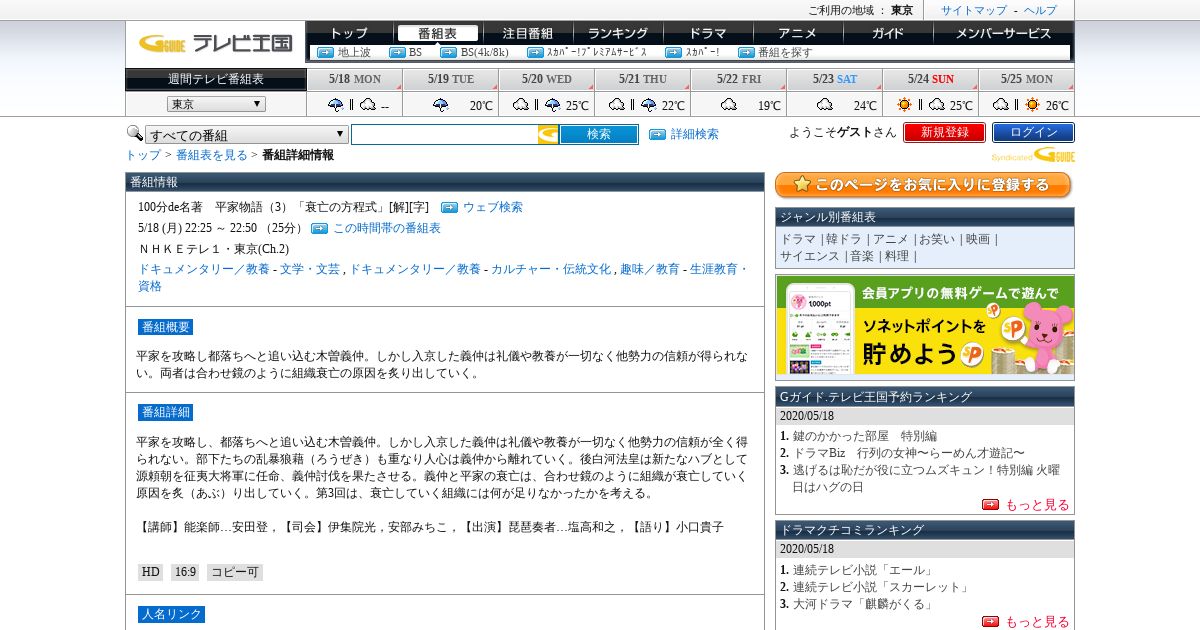
Task: Open the アニメ menu tab
Action: 798,33
